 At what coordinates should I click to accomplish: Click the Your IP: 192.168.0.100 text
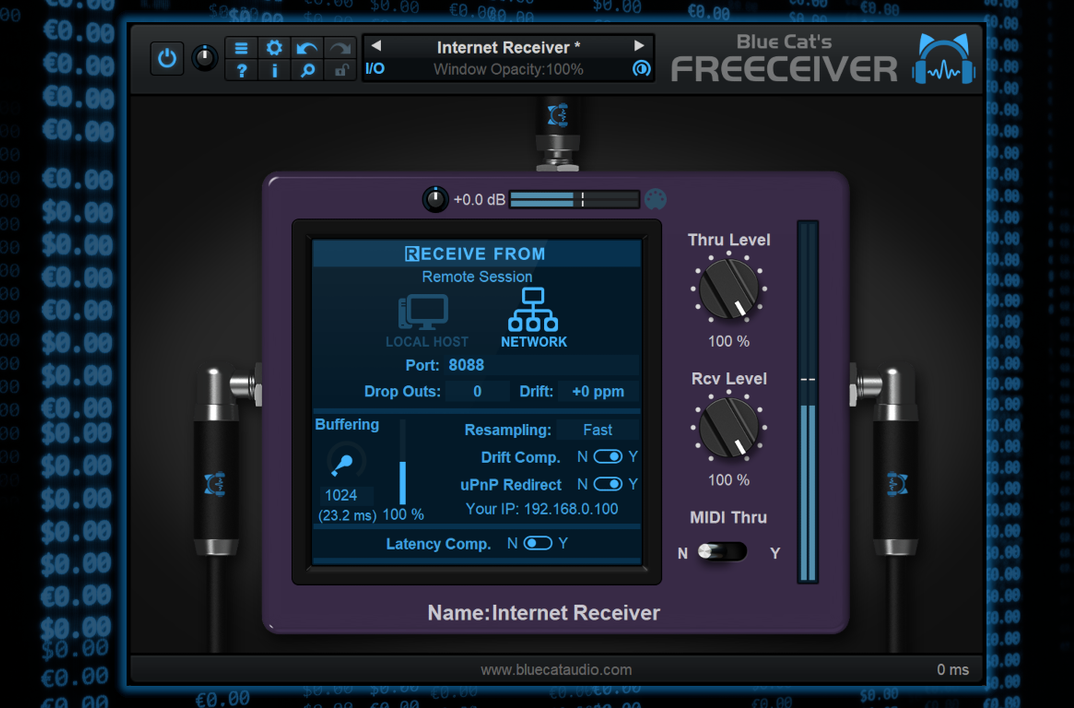542,509
